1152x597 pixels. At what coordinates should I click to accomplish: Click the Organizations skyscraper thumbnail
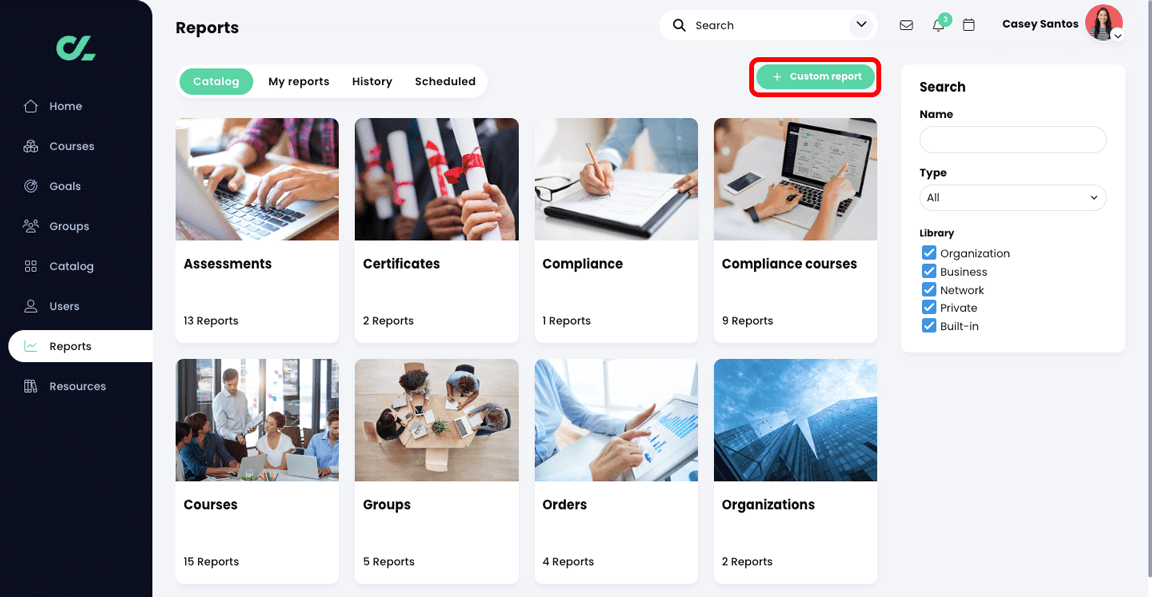(796, 420)
